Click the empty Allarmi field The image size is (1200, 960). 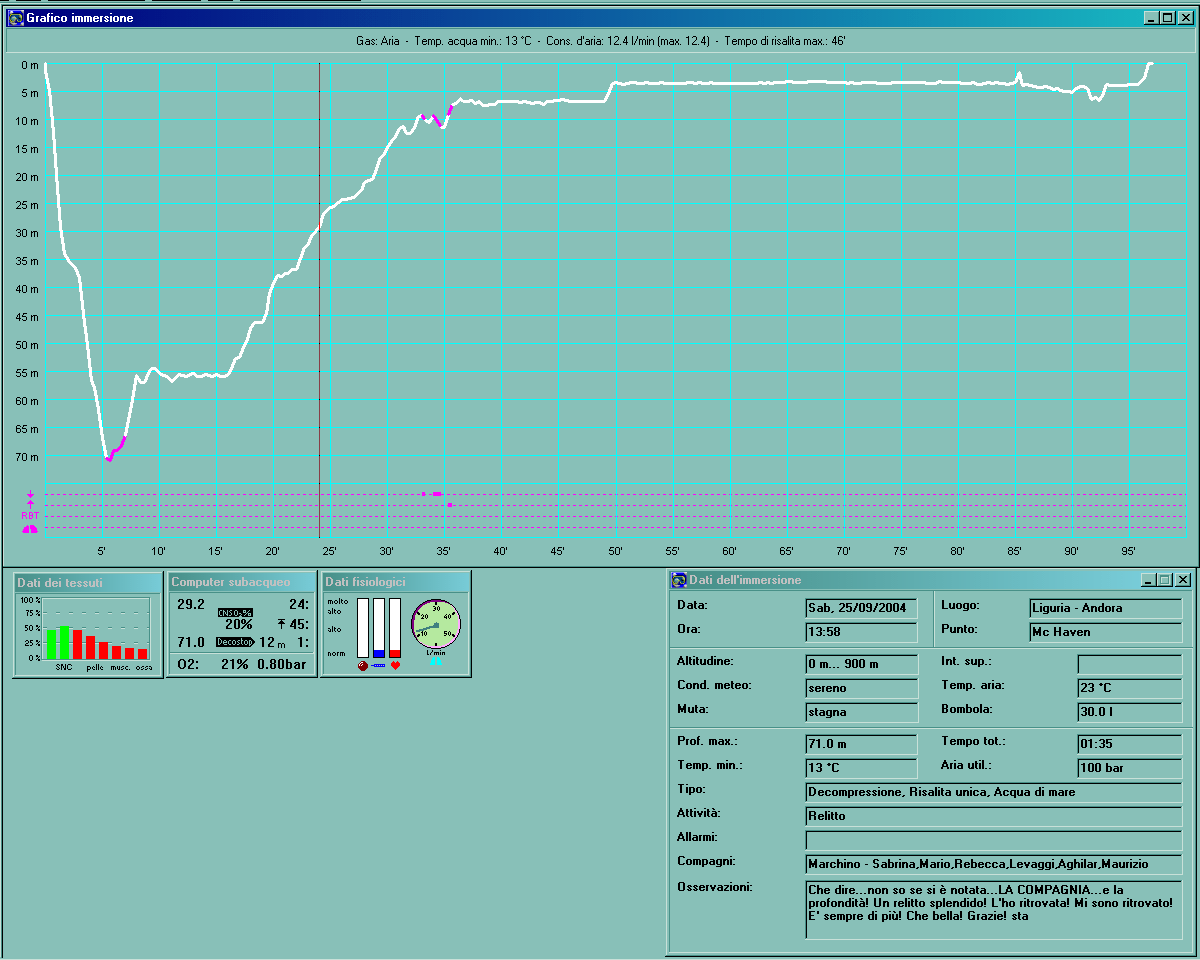(993, 840)
